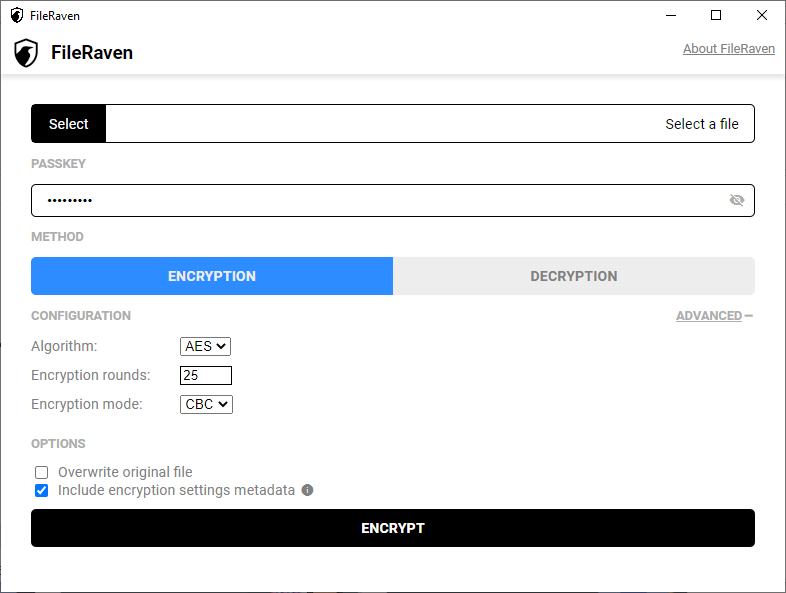
Task: Click the FileRaven header title text
Action: pyautogui.click(x=92, y=53)
